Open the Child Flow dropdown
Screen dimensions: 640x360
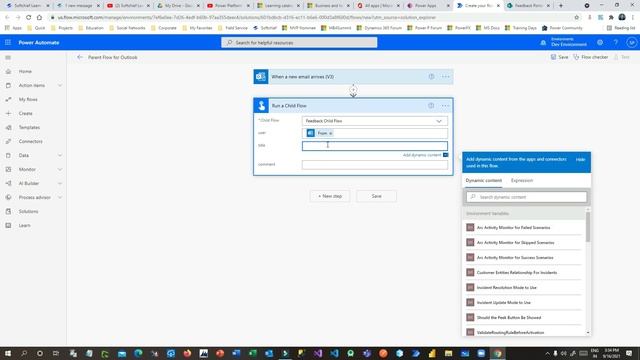375,121
